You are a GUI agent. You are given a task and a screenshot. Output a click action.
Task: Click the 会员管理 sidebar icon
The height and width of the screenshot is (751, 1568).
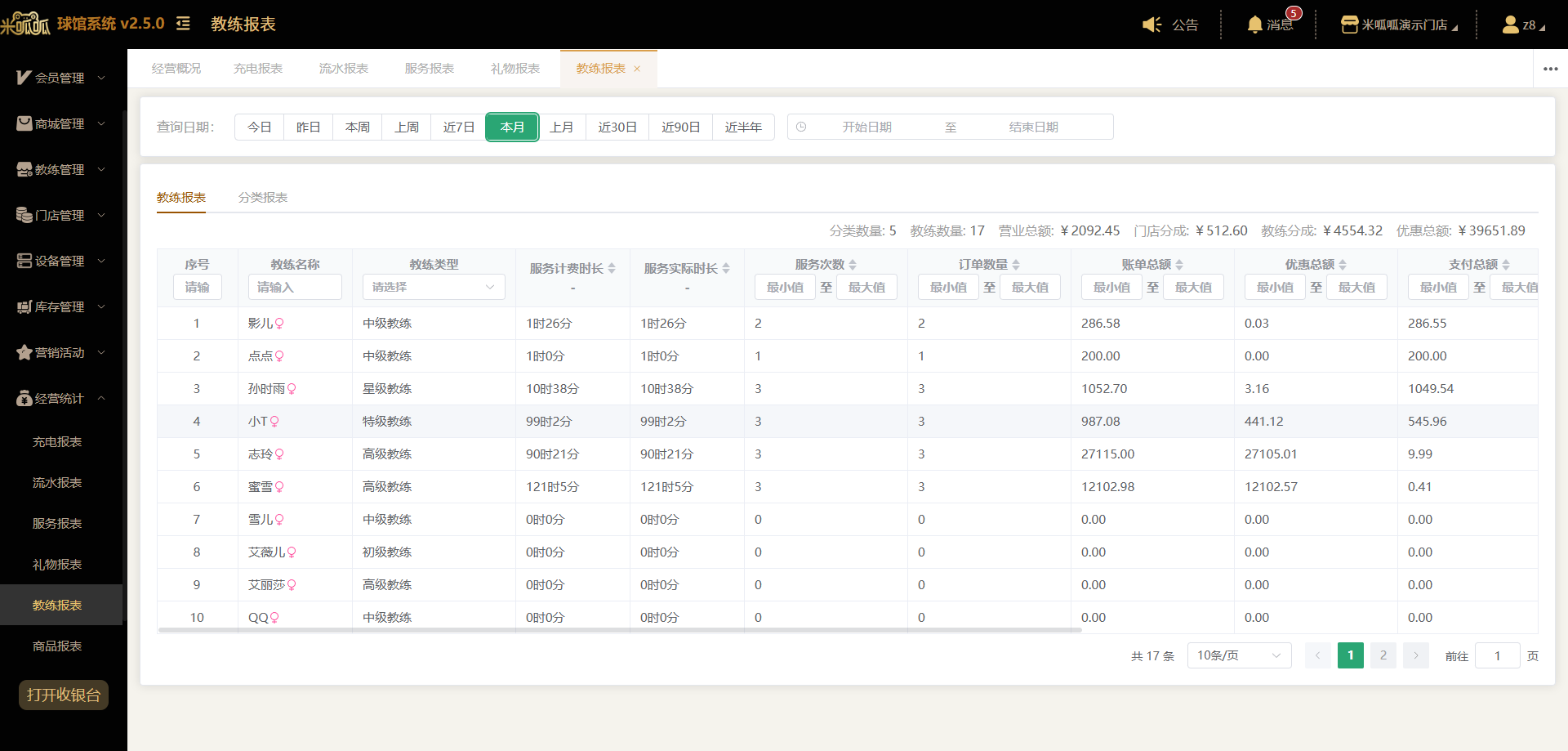point(24,78)
